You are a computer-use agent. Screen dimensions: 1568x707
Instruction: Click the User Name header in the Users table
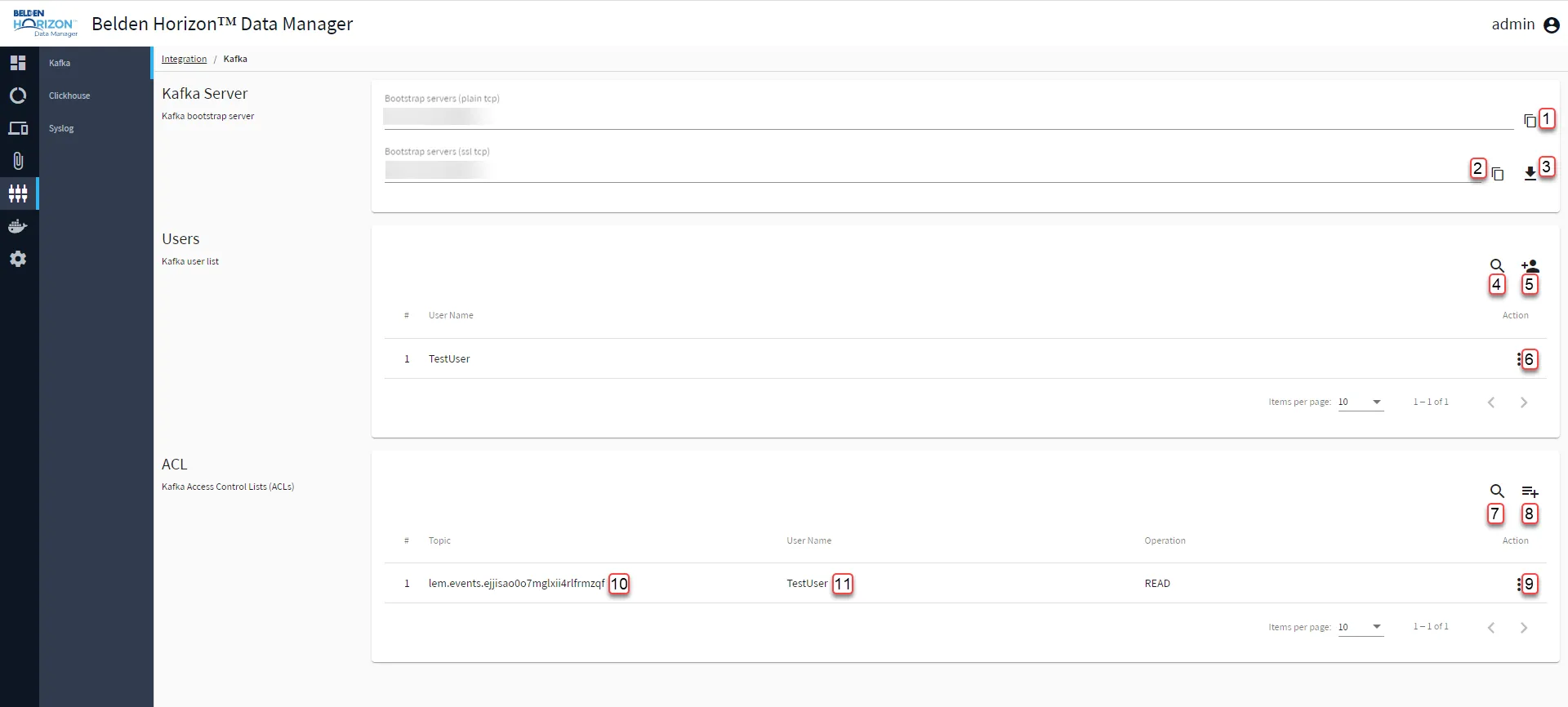(451, 315)
